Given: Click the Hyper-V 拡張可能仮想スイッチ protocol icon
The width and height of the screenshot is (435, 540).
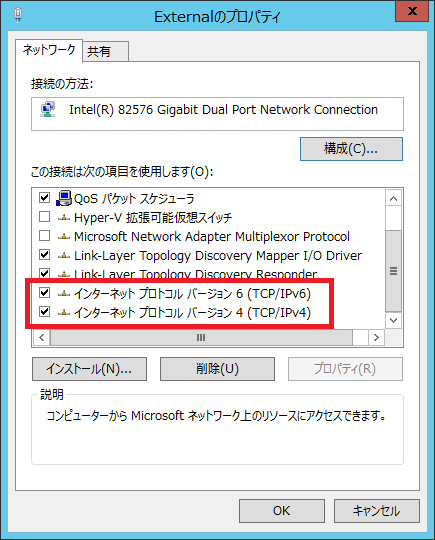Looking at the screenshot, I should pyautogui.click(x=64, y=218).
